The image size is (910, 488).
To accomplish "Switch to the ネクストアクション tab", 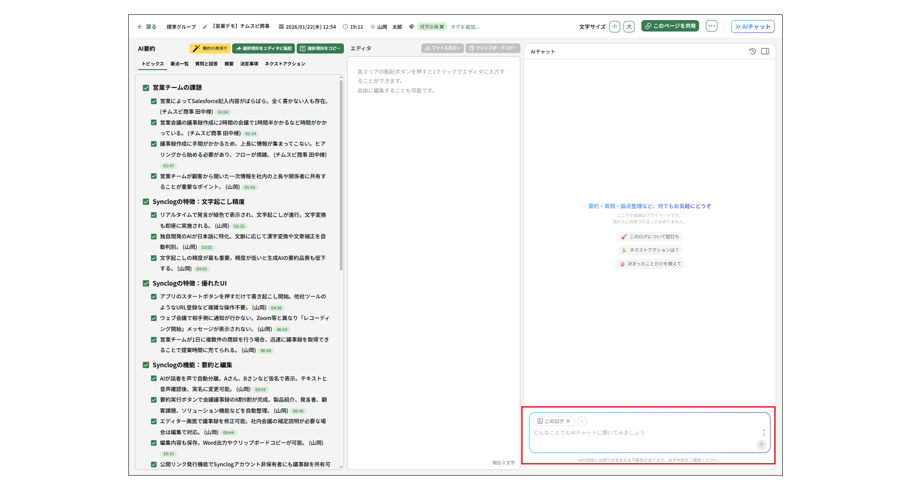I will [x=284, y=64].
